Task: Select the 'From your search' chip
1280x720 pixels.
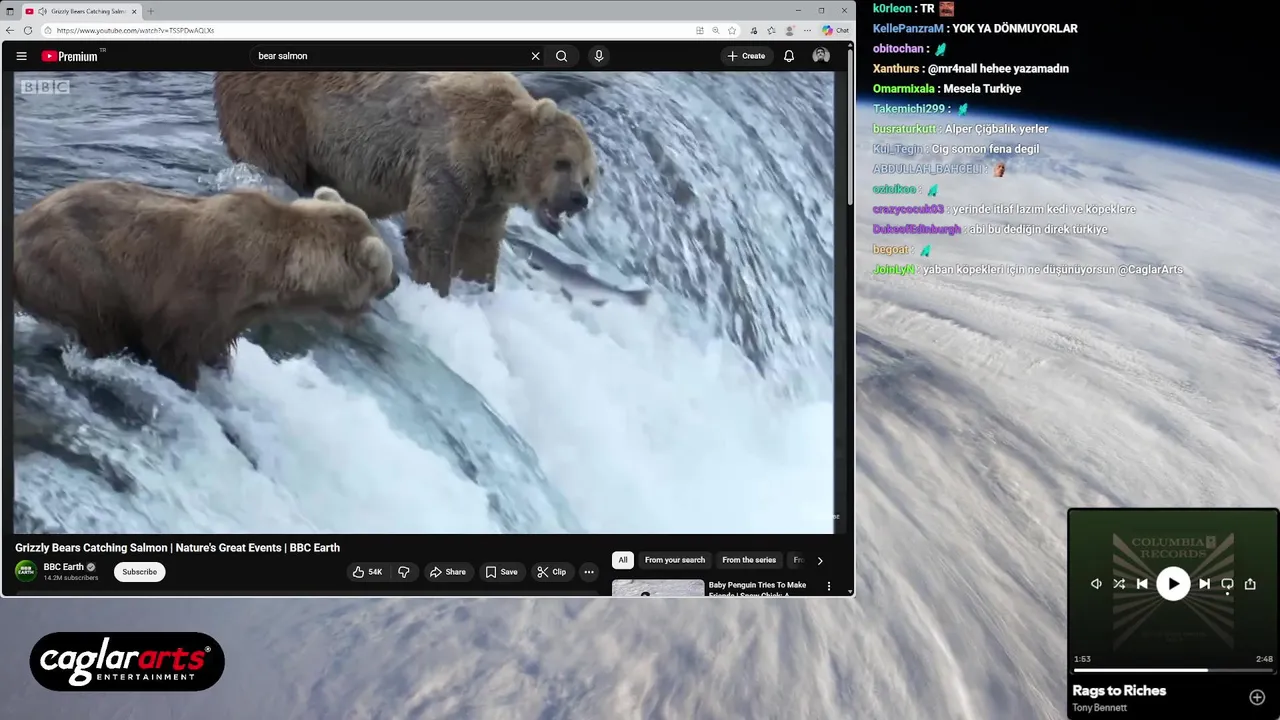Action: 675,560
